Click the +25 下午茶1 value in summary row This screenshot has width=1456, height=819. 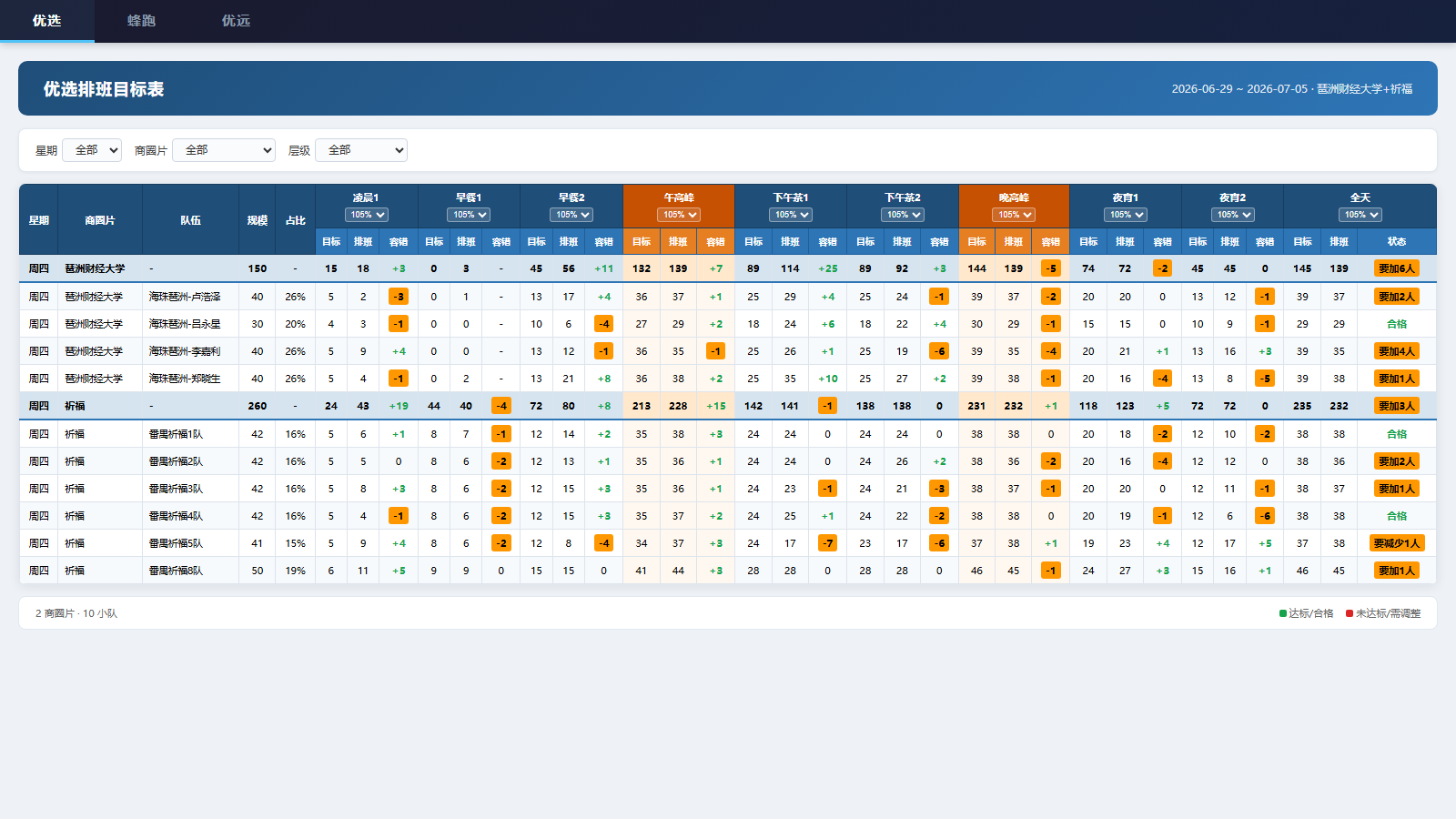(x=828, y=268)
